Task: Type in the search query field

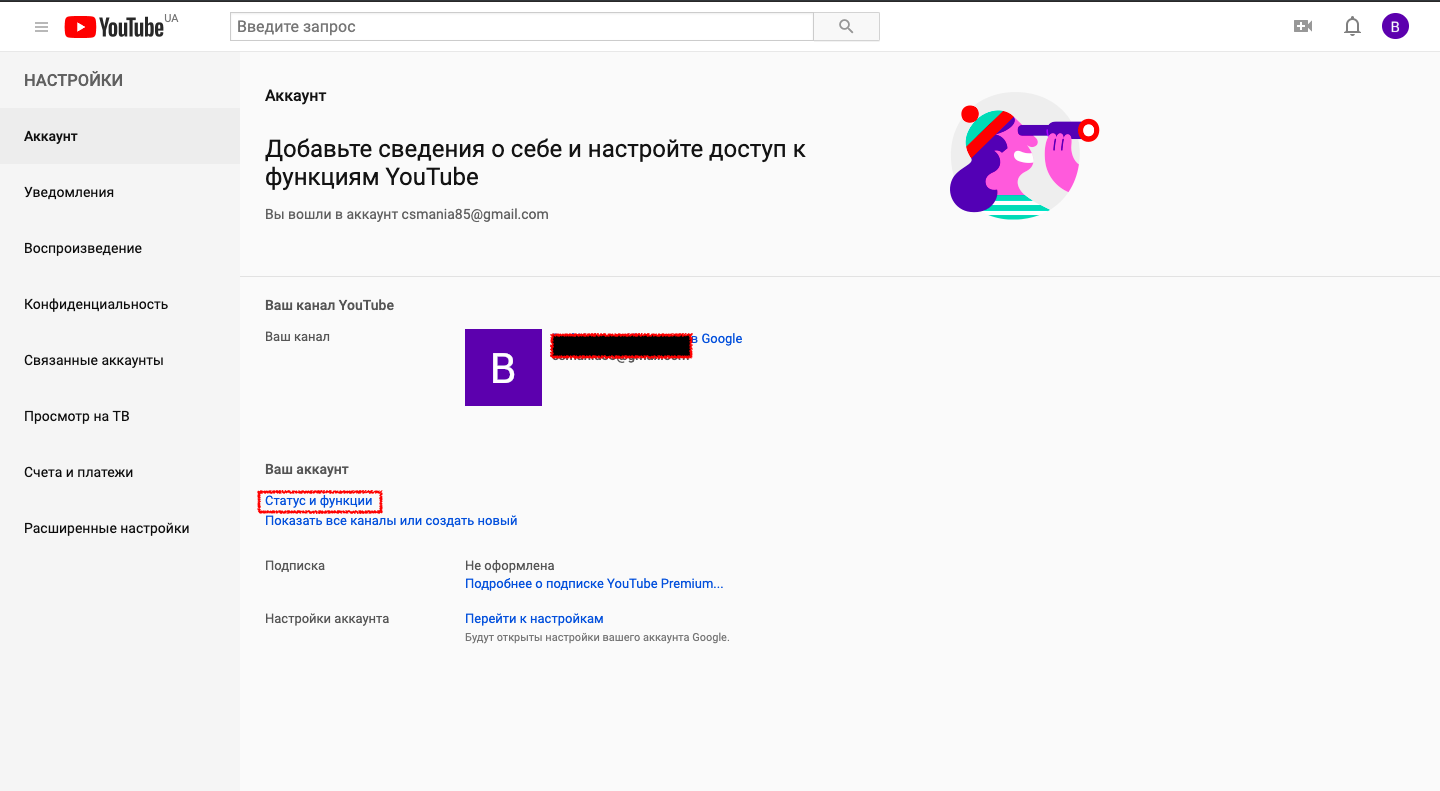Action: [521, 27]
